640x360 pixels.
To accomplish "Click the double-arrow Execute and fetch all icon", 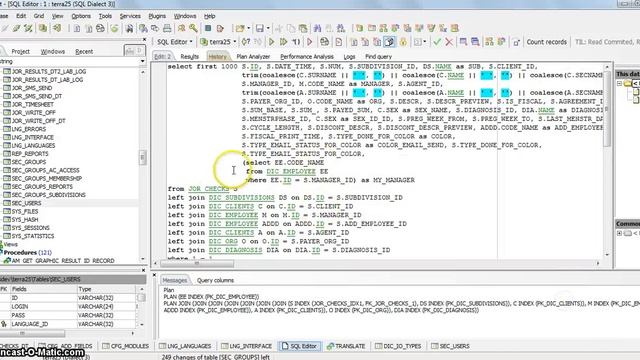I will pos(283,42).
